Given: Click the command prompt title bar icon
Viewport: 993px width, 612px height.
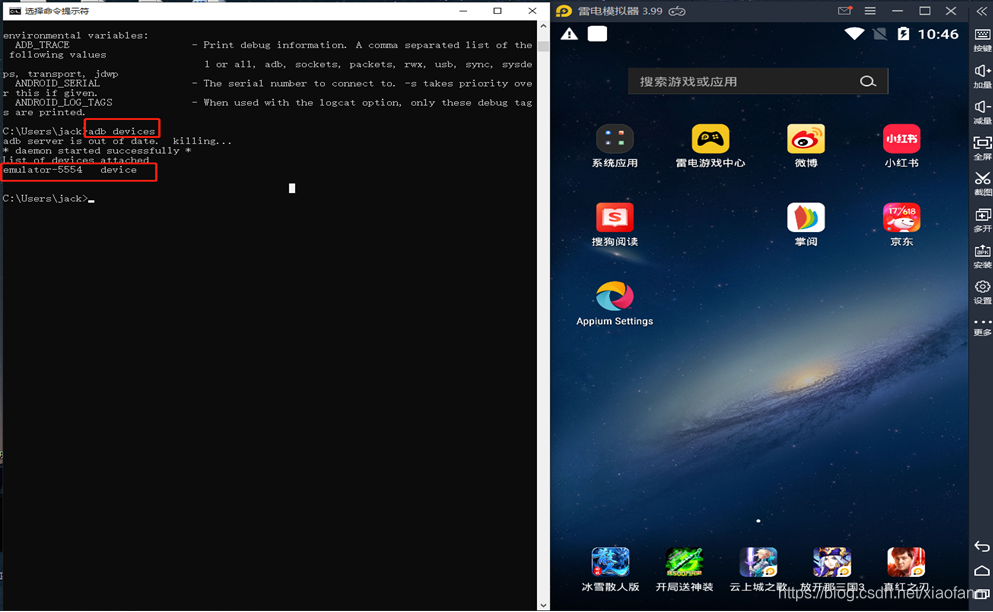Looking at the screenshot, I should tap(15, 11).
